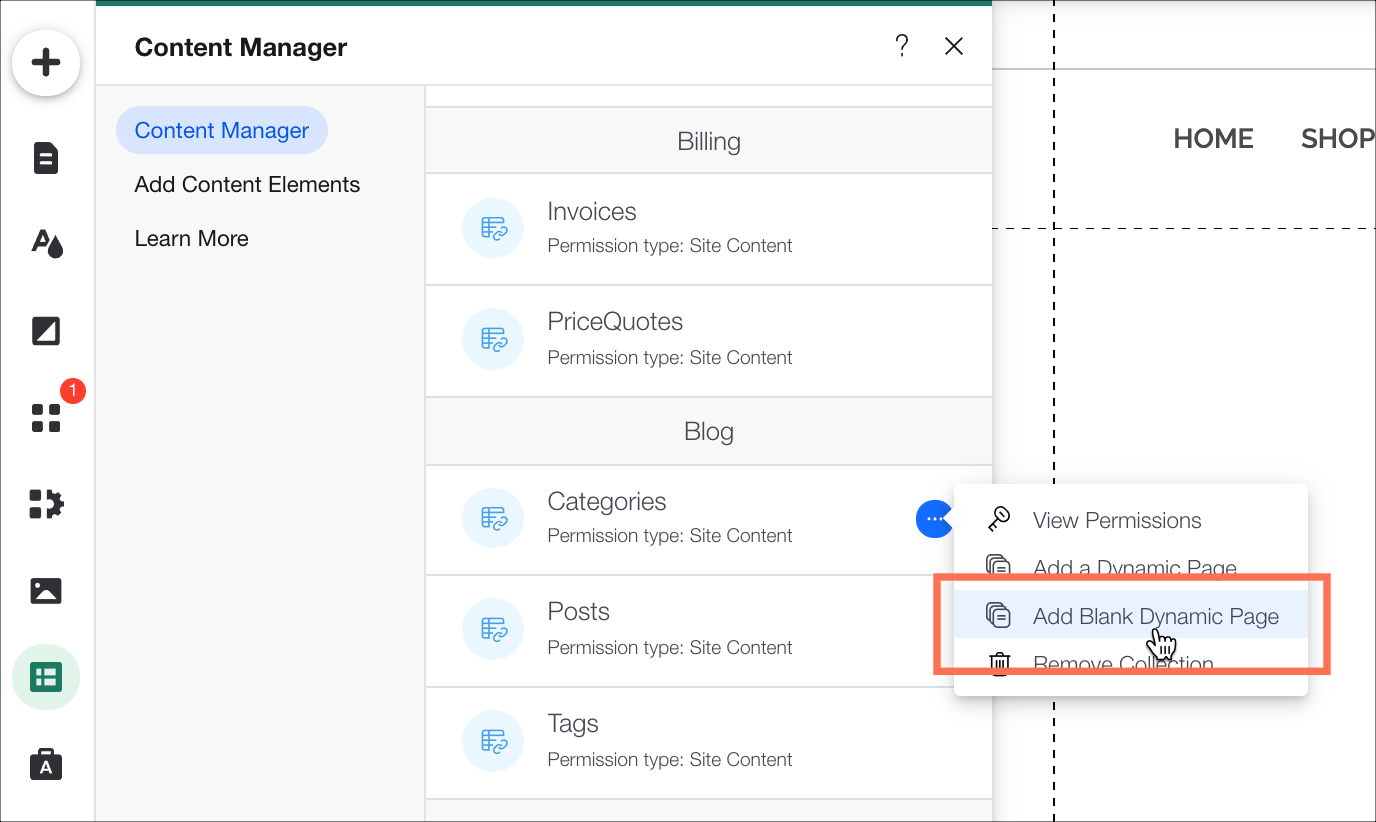Click the HOME link in site navigation
Screen dimensions: 1376x822
click(1213, 139)
